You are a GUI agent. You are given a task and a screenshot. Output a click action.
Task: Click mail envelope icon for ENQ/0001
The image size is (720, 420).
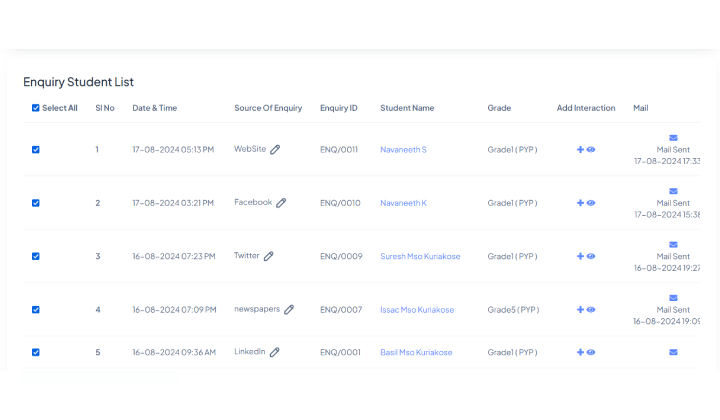click(x=673, y=352)
